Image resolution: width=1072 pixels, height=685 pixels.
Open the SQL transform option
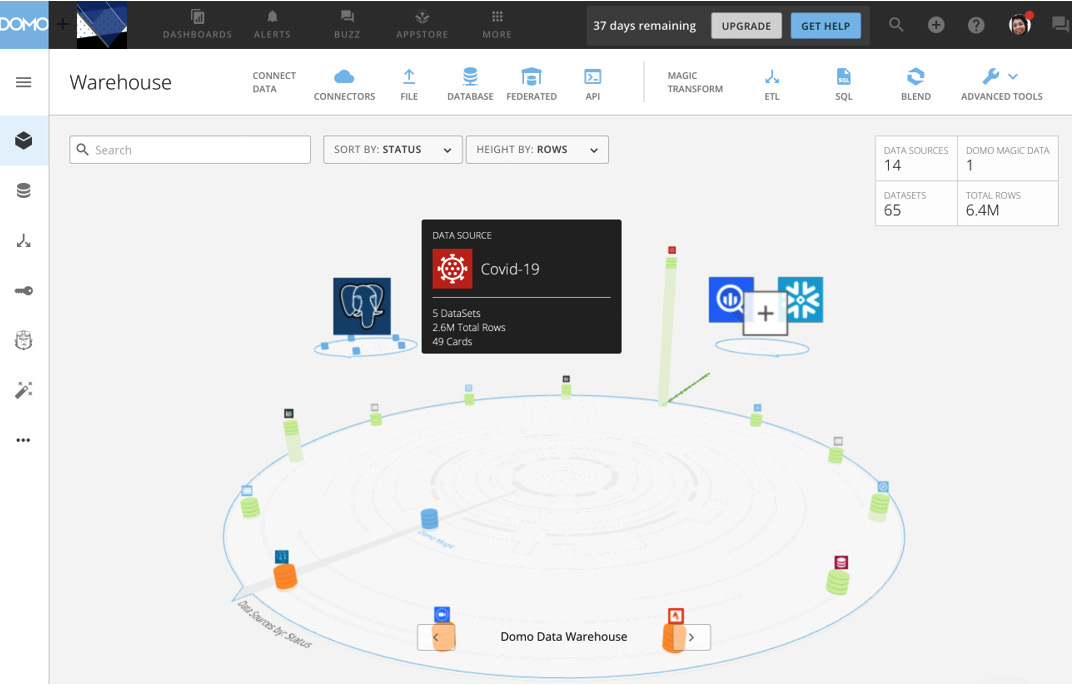[x=844, y=85]
